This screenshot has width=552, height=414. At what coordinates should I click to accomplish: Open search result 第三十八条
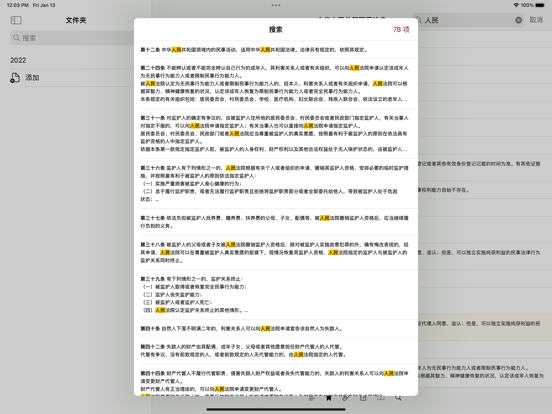[x=276, y=252]
